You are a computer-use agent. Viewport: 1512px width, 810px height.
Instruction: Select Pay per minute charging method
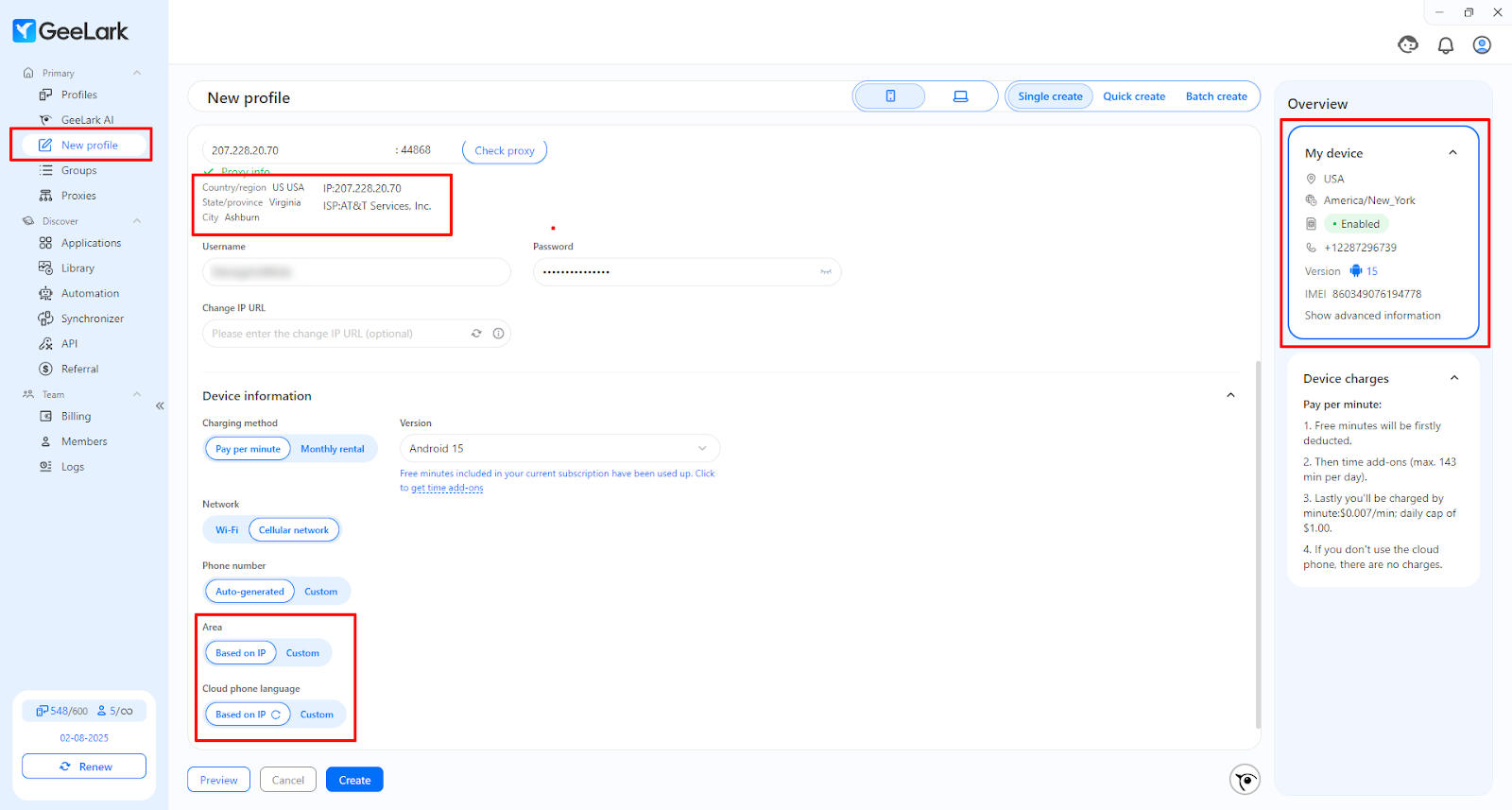click(248, 449)
